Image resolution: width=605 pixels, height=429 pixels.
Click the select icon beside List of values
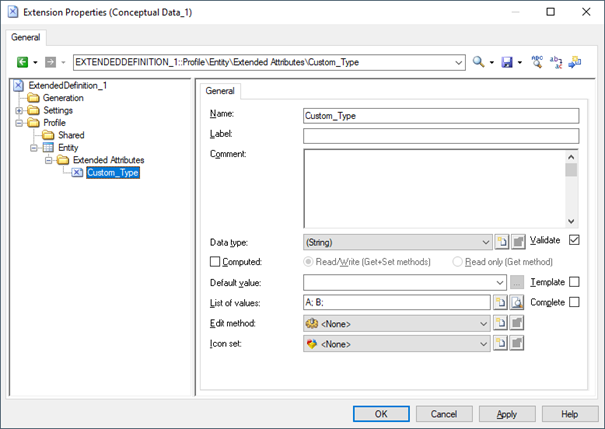(517, 302)
